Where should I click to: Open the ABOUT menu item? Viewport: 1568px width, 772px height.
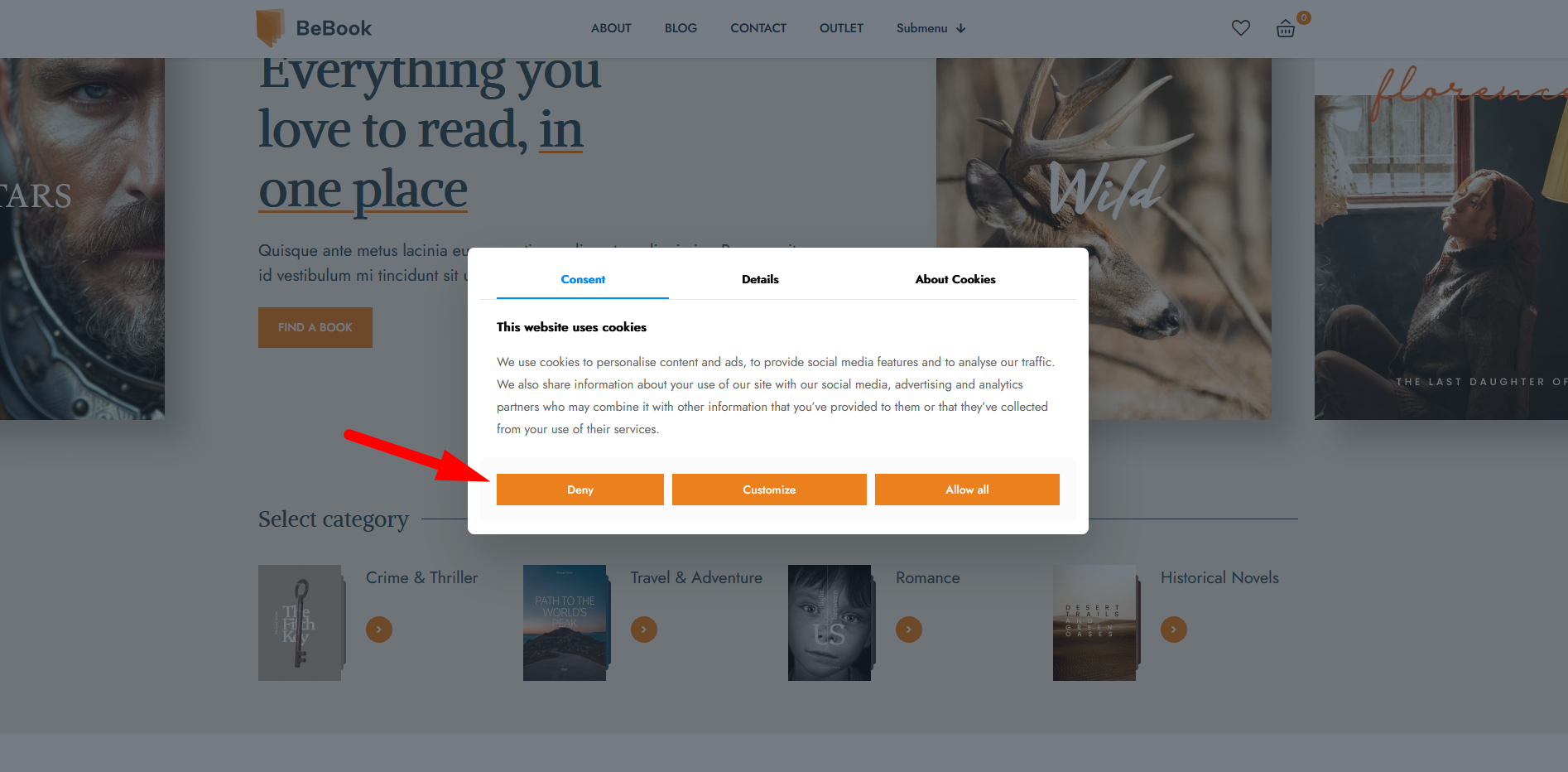pos(611,28)
